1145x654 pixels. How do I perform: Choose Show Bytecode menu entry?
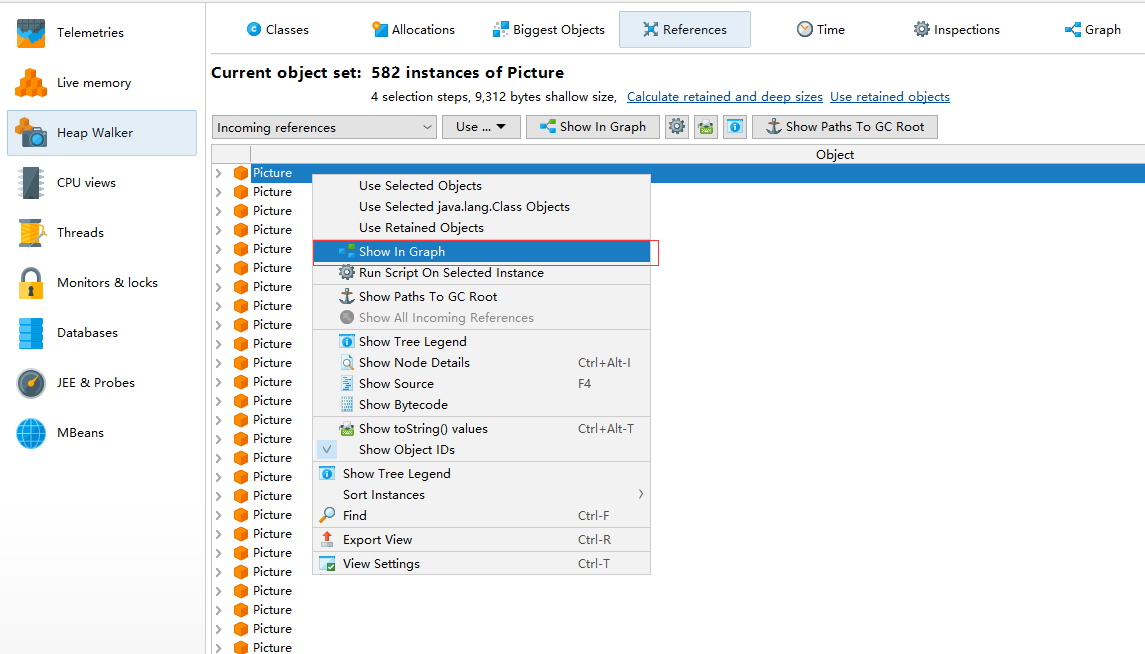(x=481, y=405)
